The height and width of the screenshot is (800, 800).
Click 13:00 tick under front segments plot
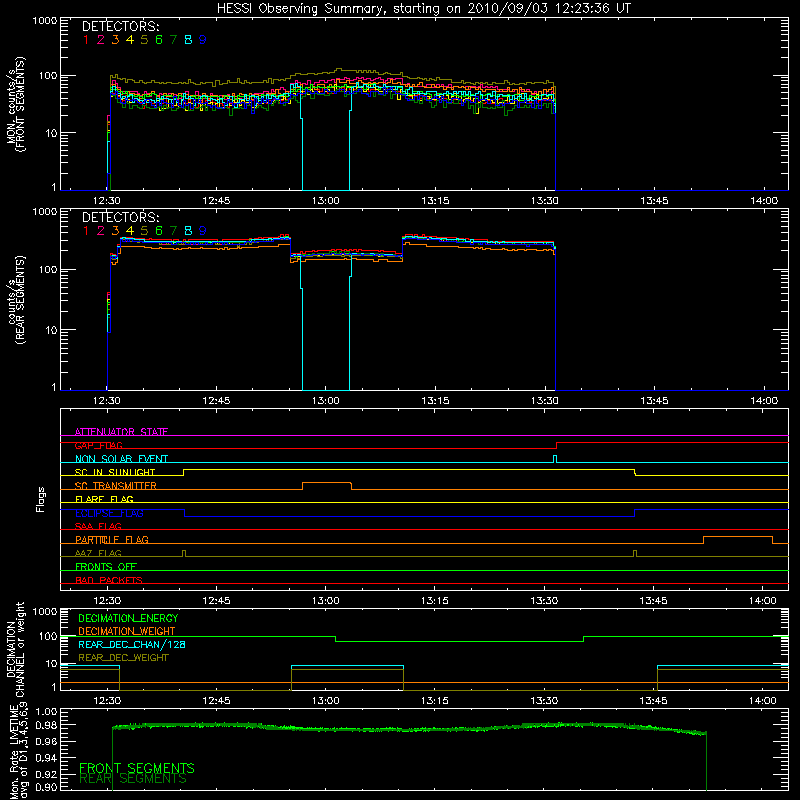click(x=326, y=201)
